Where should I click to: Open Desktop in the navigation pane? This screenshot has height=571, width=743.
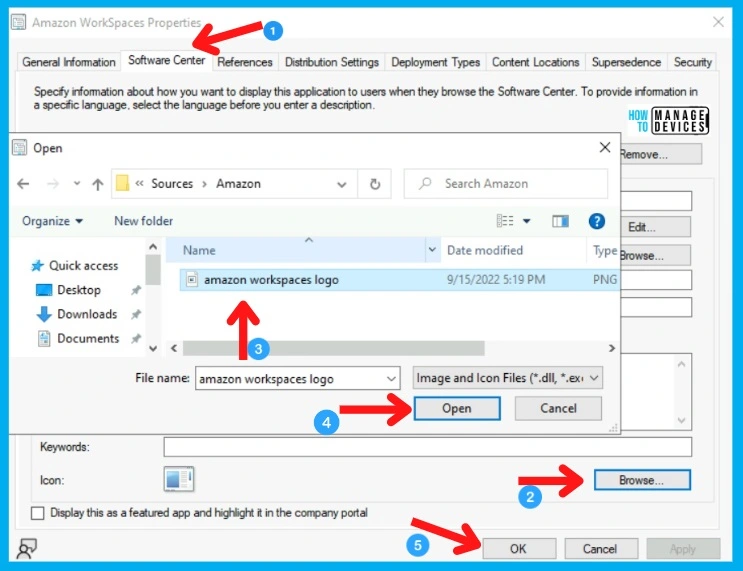click(69, 290)
